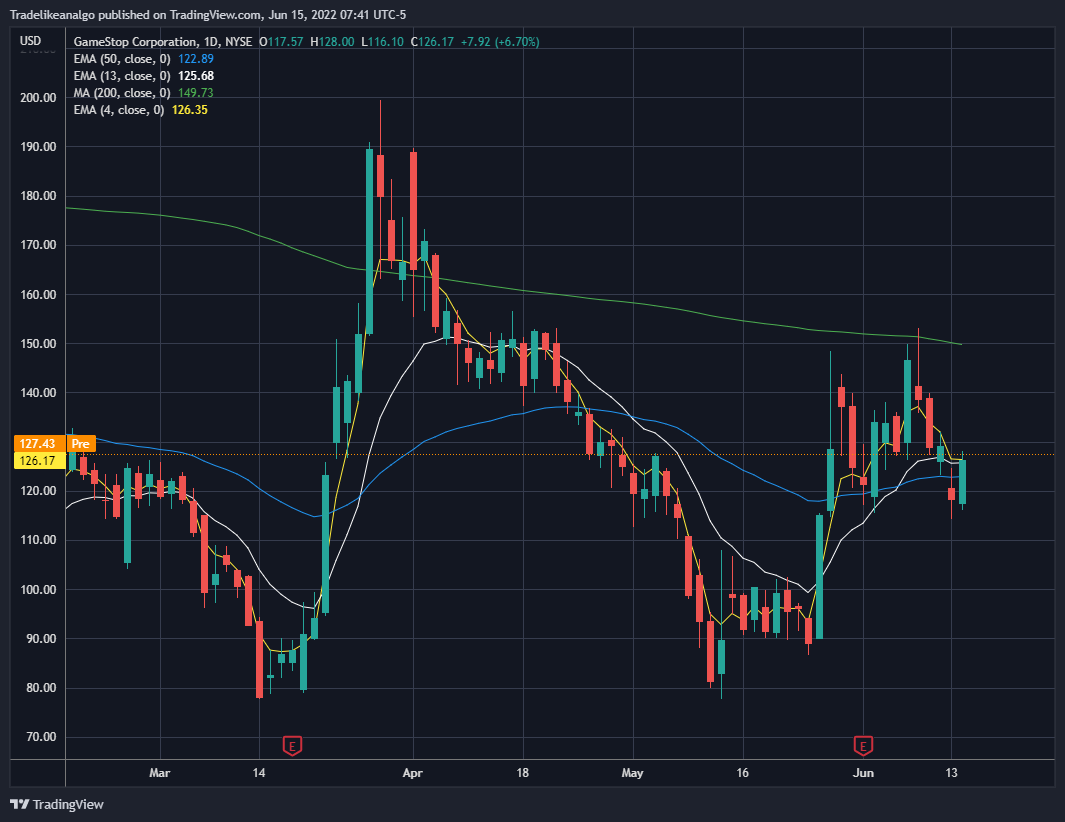1065x822 pixels.
Task: Click the USD currency label
Action: (31, 41)
